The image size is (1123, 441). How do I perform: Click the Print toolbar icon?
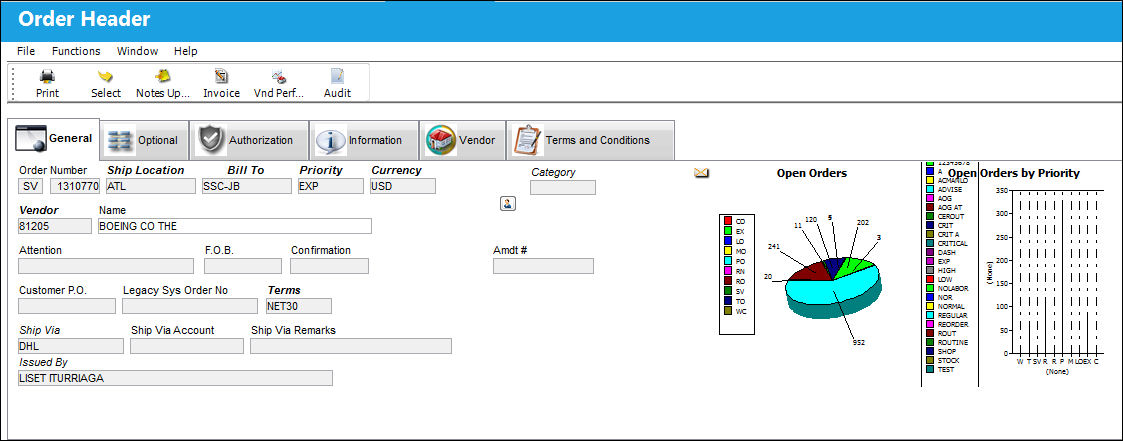(x=47, y=76)
